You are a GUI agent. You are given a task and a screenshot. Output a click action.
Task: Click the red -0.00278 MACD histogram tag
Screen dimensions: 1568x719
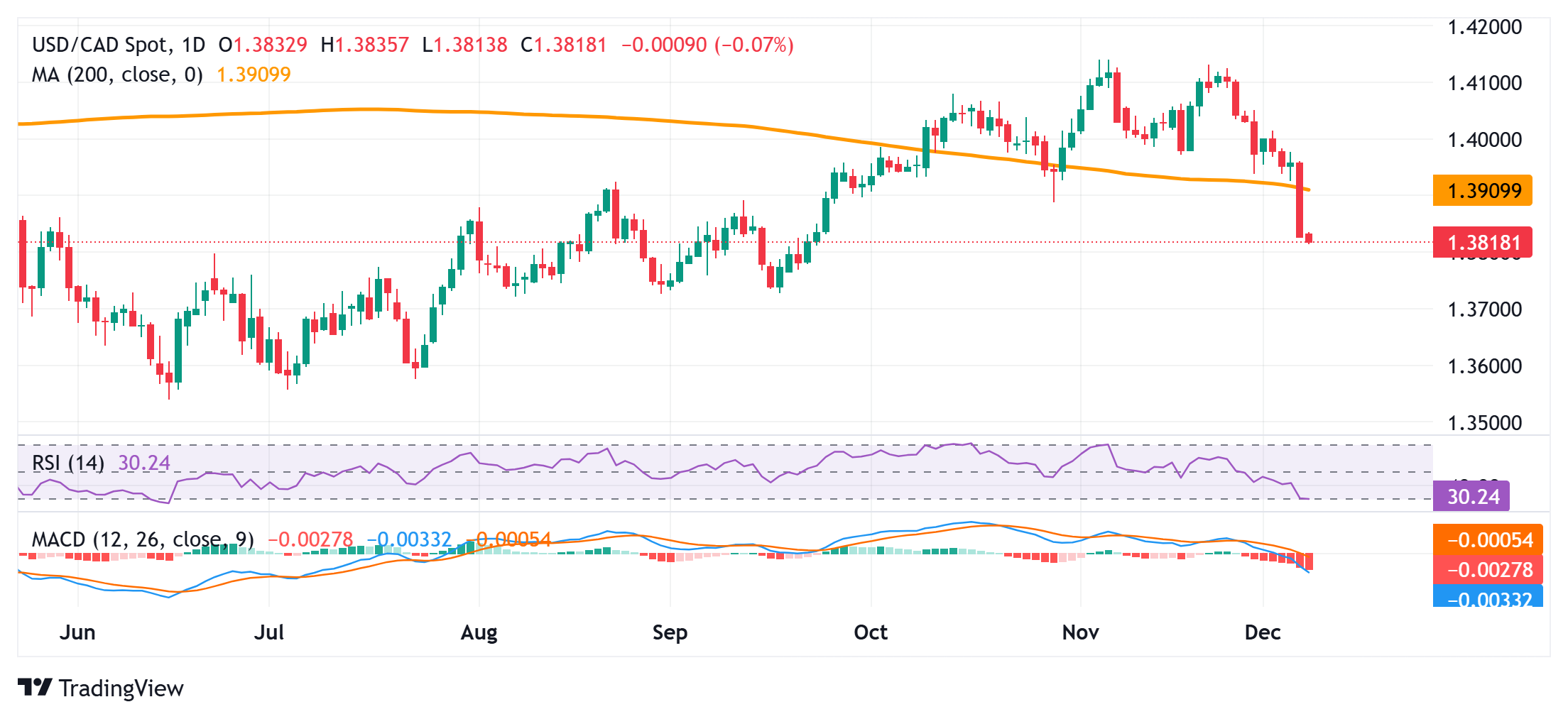[1488, 569]
